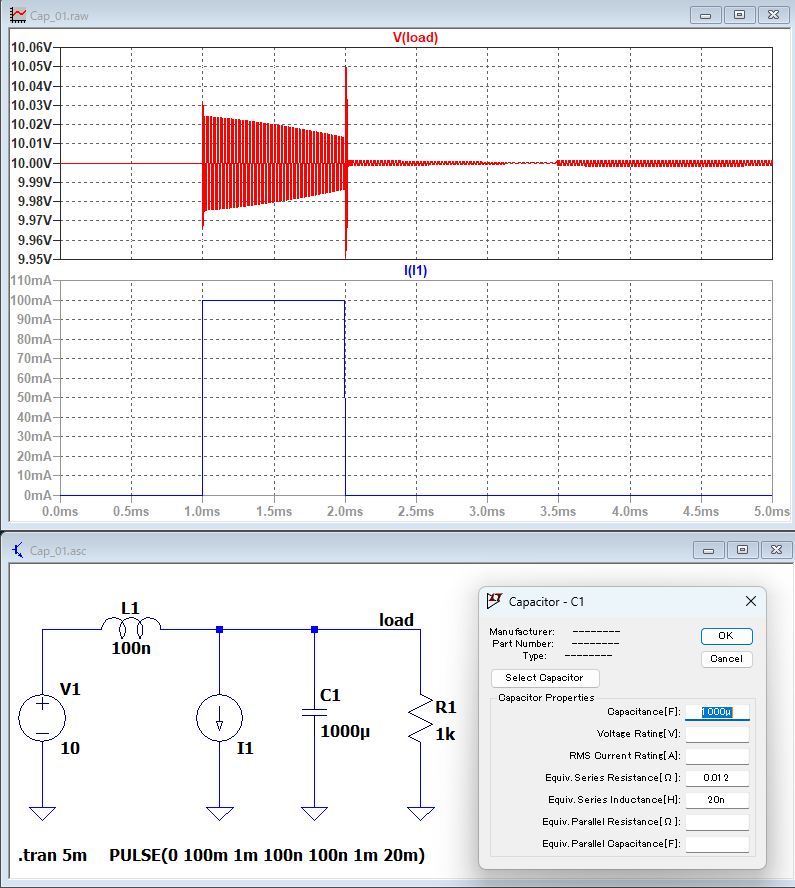This screenshot has height=888, width=795.
Task: Click the R1 resistor symbol
Action: point(420,719)
